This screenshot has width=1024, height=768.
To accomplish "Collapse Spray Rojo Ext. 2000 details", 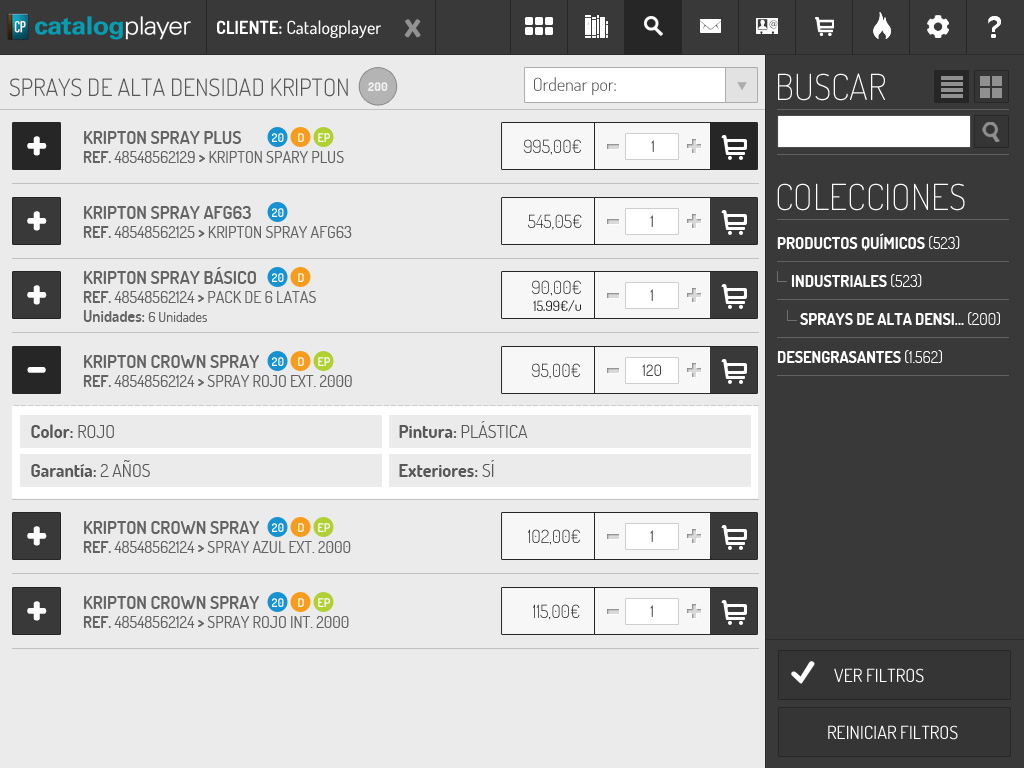I will (37, 370).
